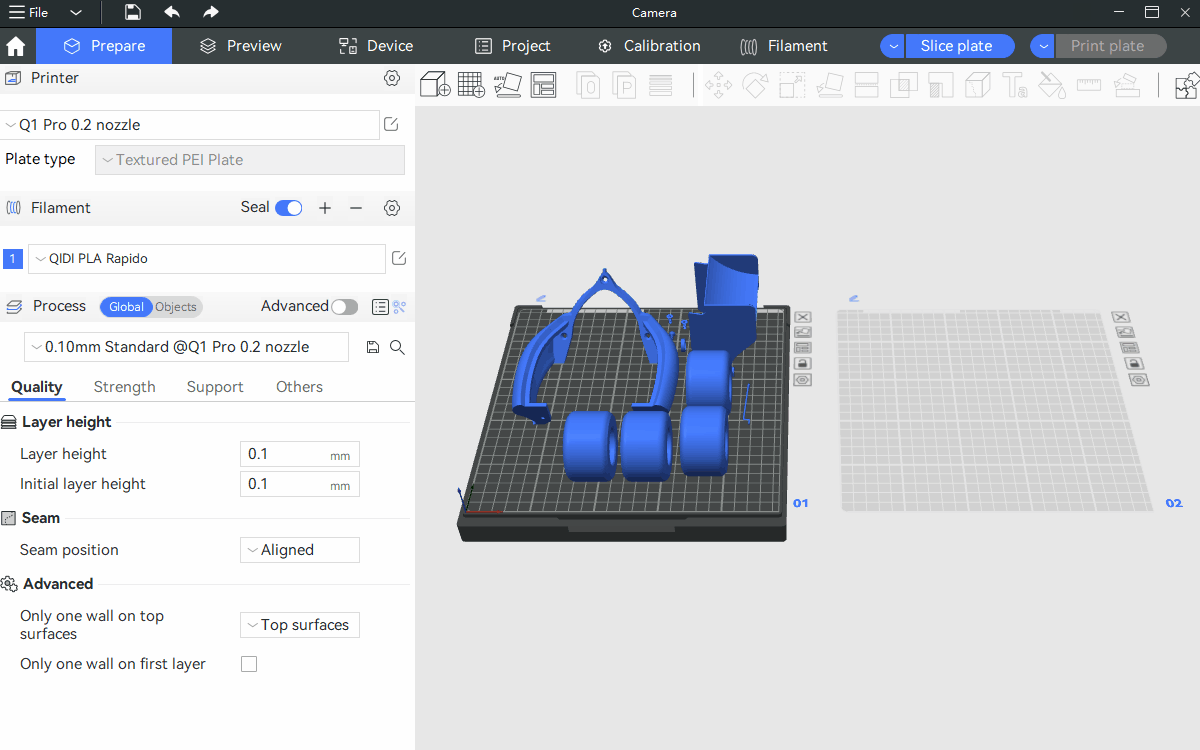Expand the Q1 Pro 0.2 nozzle printer dropdown

pos(190,125)
